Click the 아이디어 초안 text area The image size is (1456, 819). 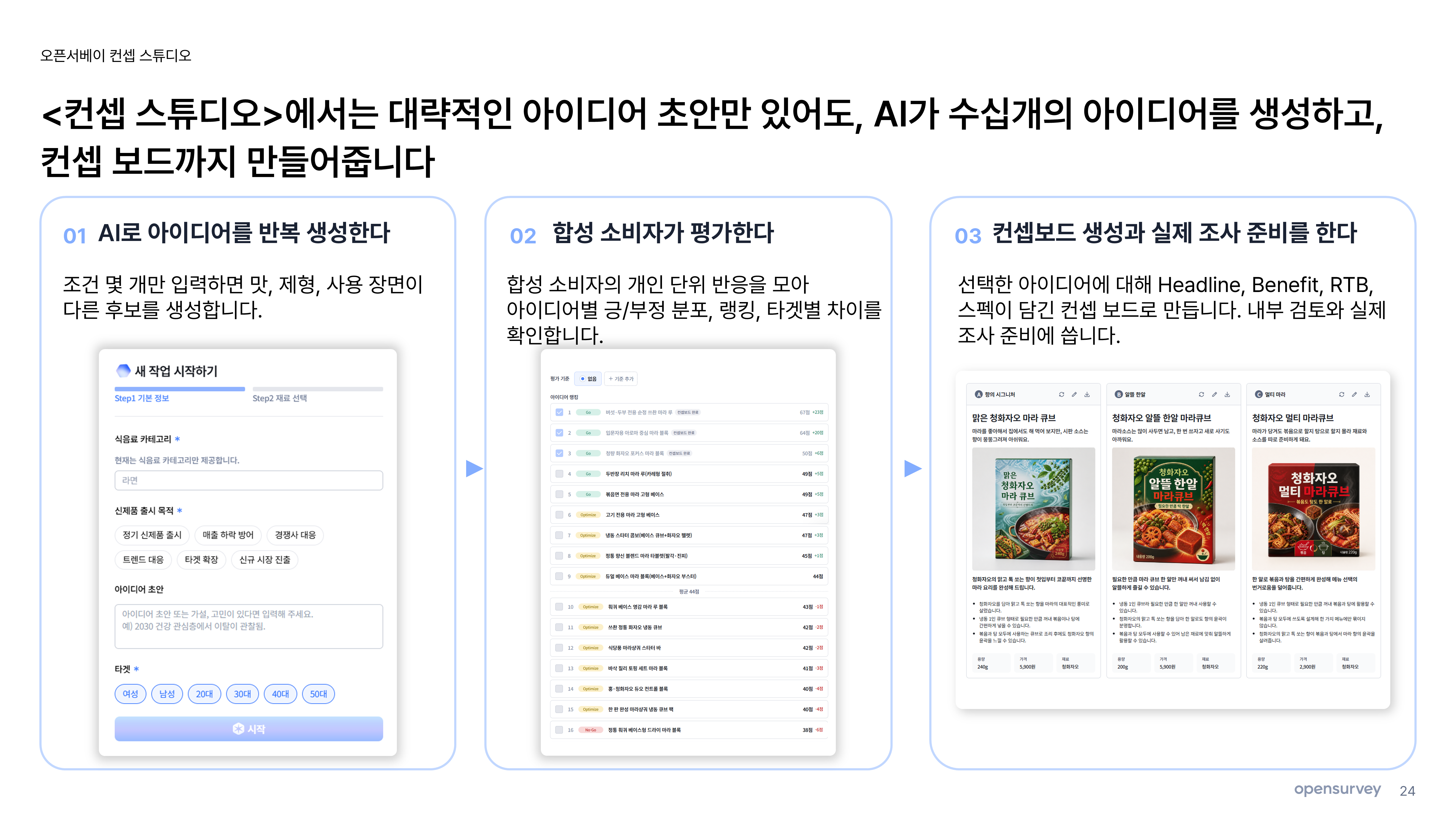click(249, 626)
